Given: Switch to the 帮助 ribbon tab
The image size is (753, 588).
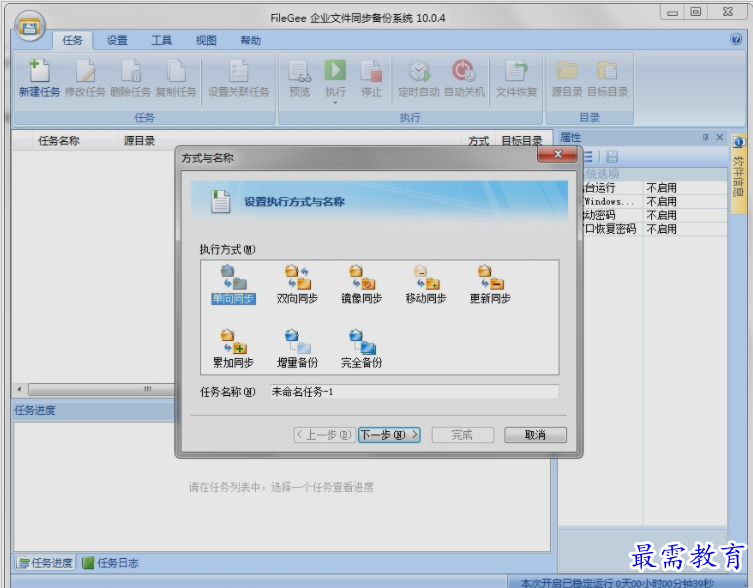Looking at the screenshot, I should click(x=251, y=40).
